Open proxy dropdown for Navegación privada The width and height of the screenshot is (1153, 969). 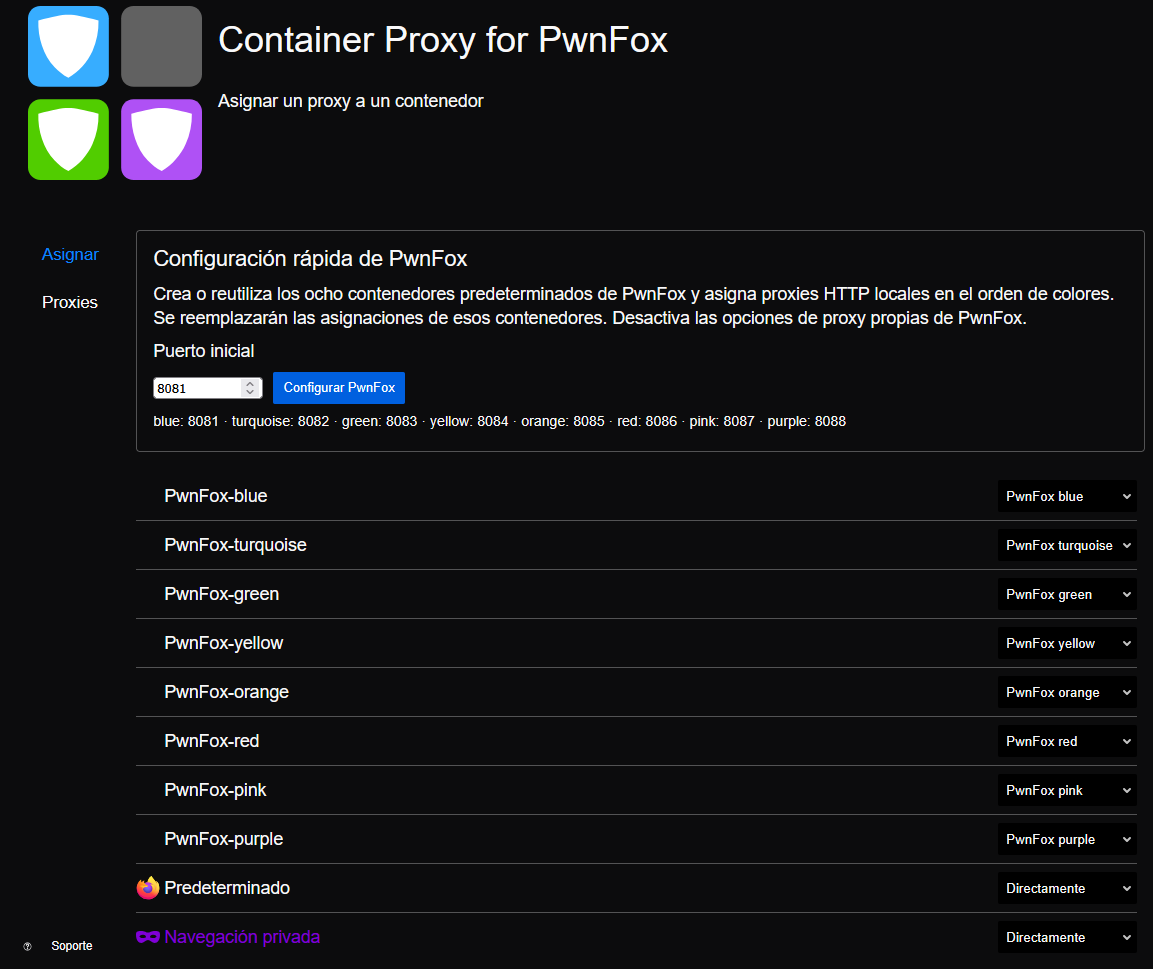pyautogui.click(x=1067, y=937)
